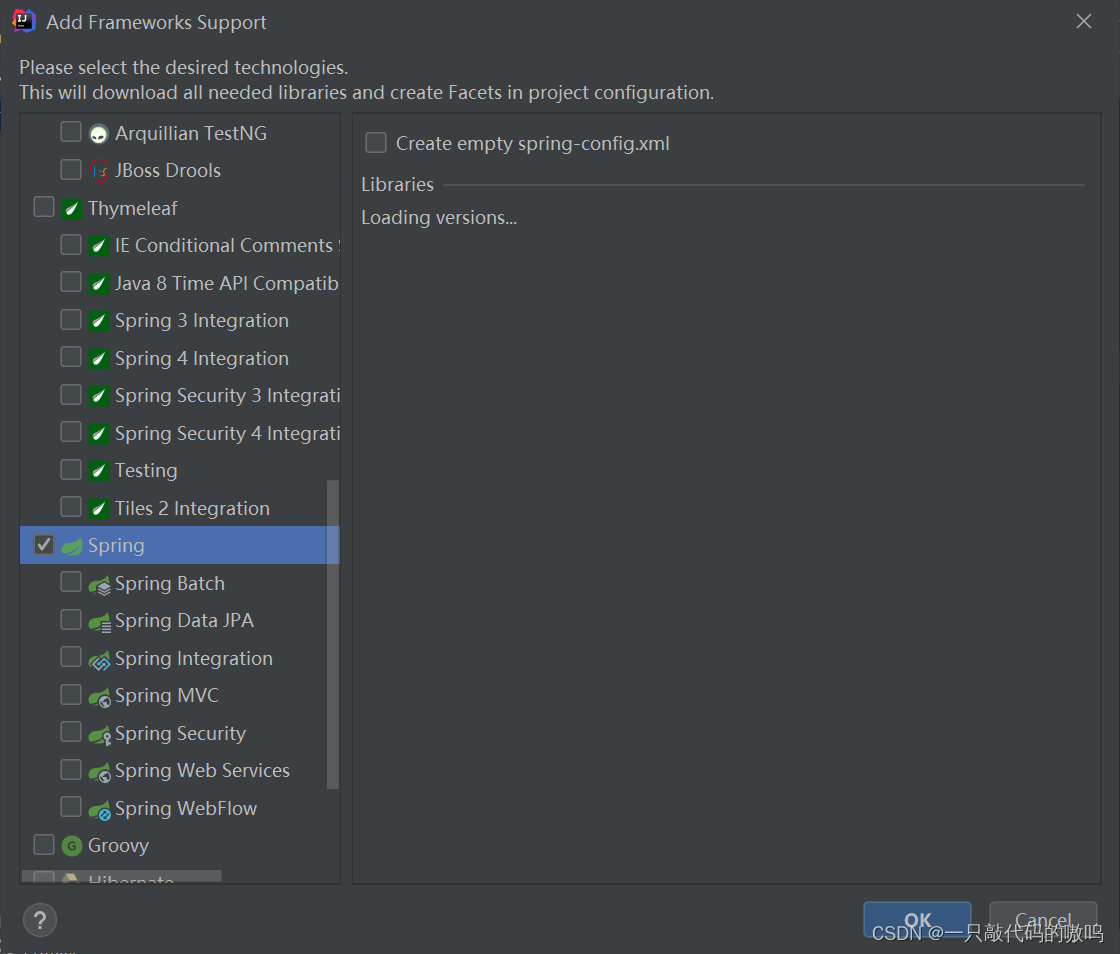
Task: Close the Add Frameworks Support dialog
Action: tap(1084, 21)
